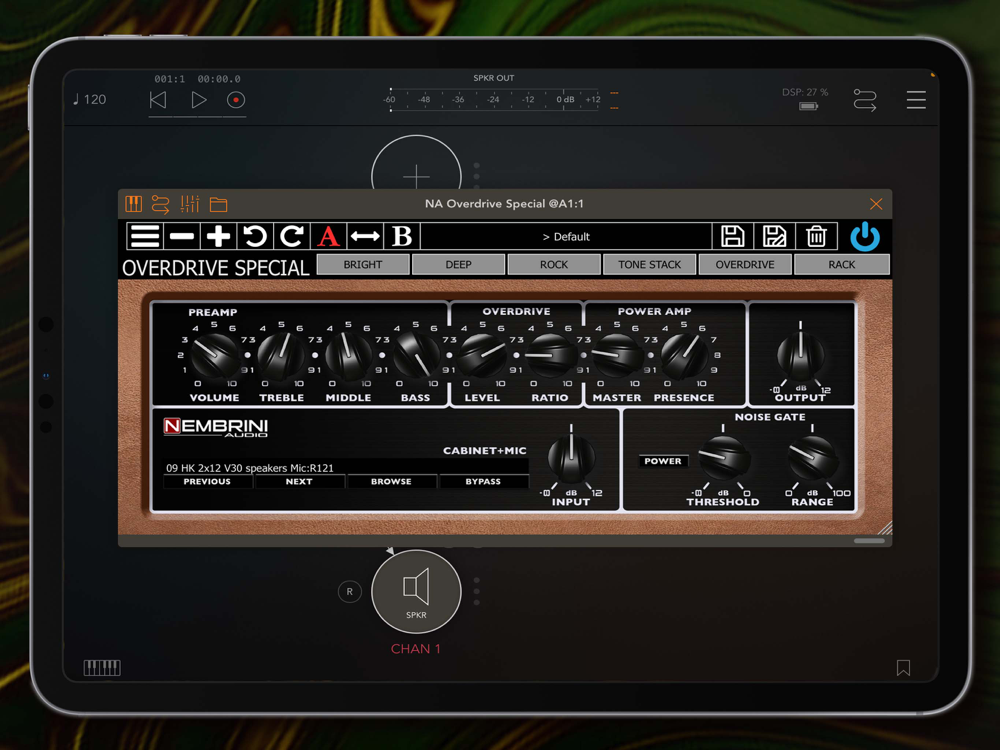Click the 001:1 position counter

click(170, 79)
